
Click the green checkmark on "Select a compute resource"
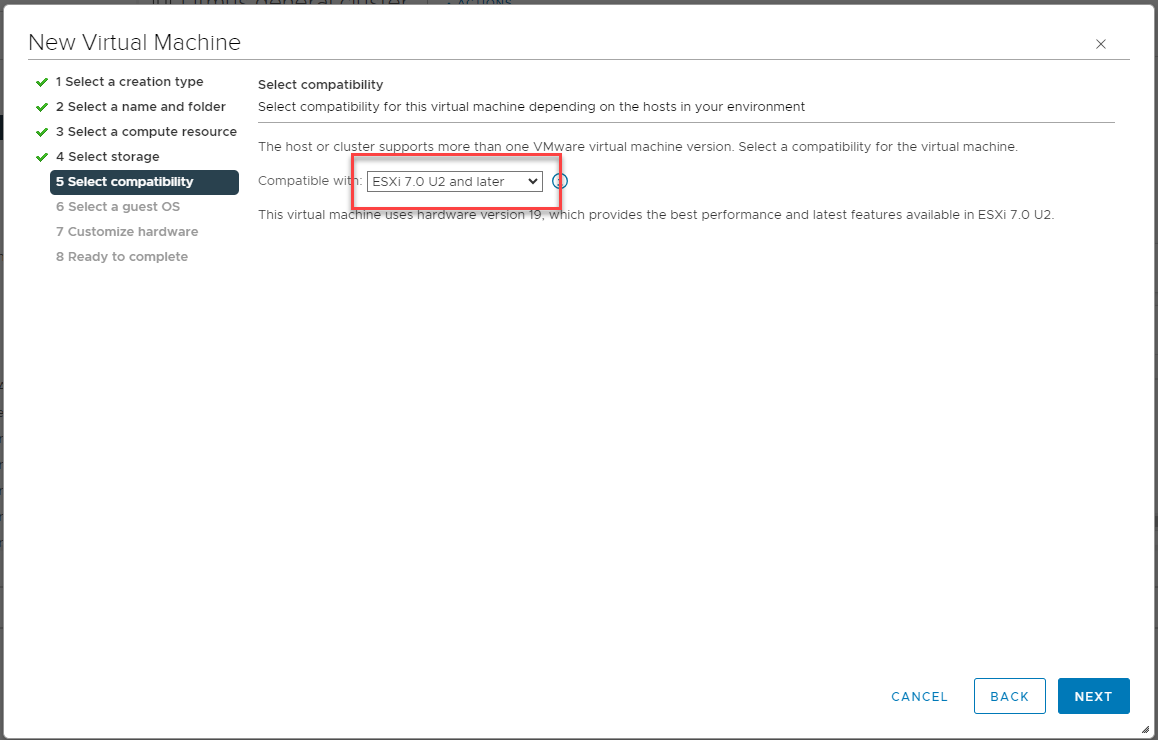point(41,131)
